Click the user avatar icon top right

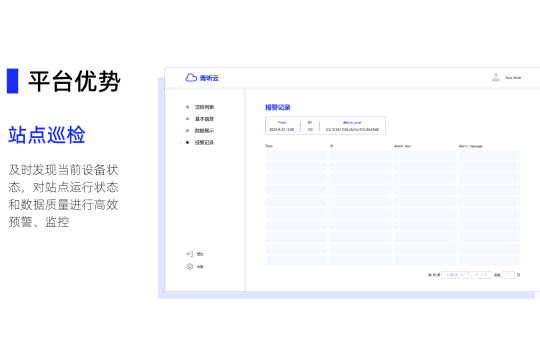[496, 77]
